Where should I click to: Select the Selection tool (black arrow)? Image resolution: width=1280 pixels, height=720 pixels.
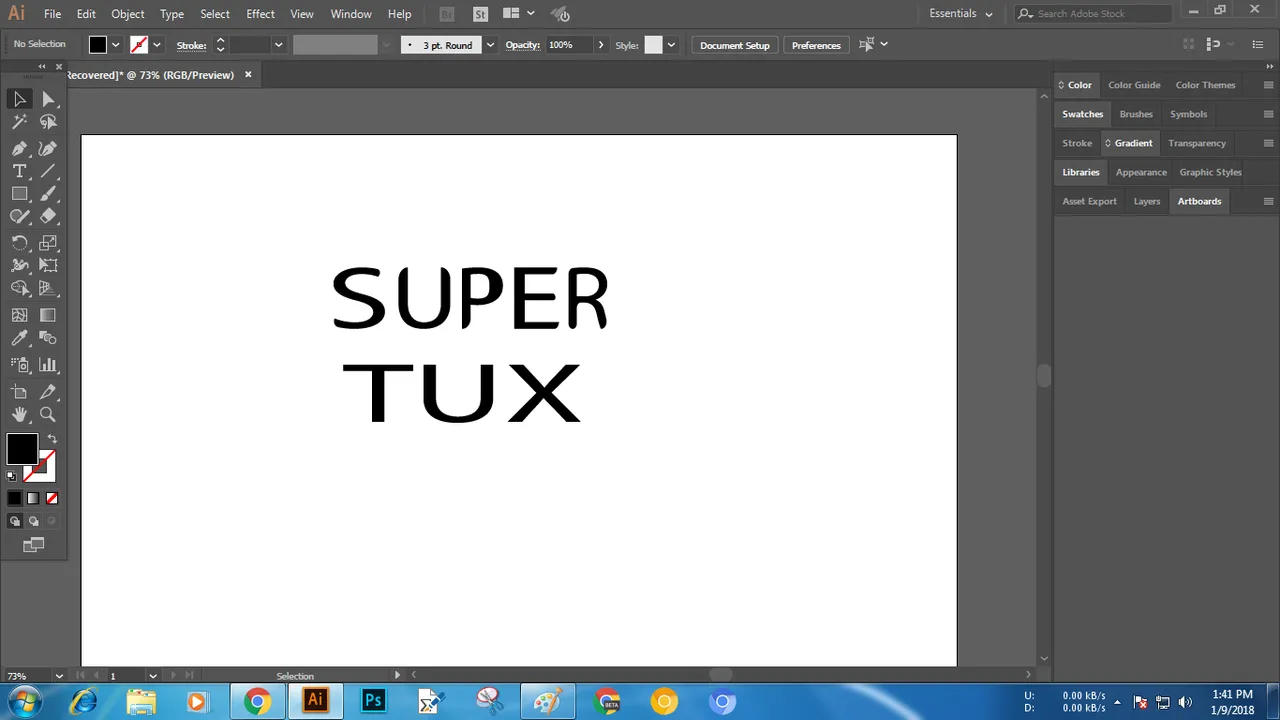click(x=19, y=99)
